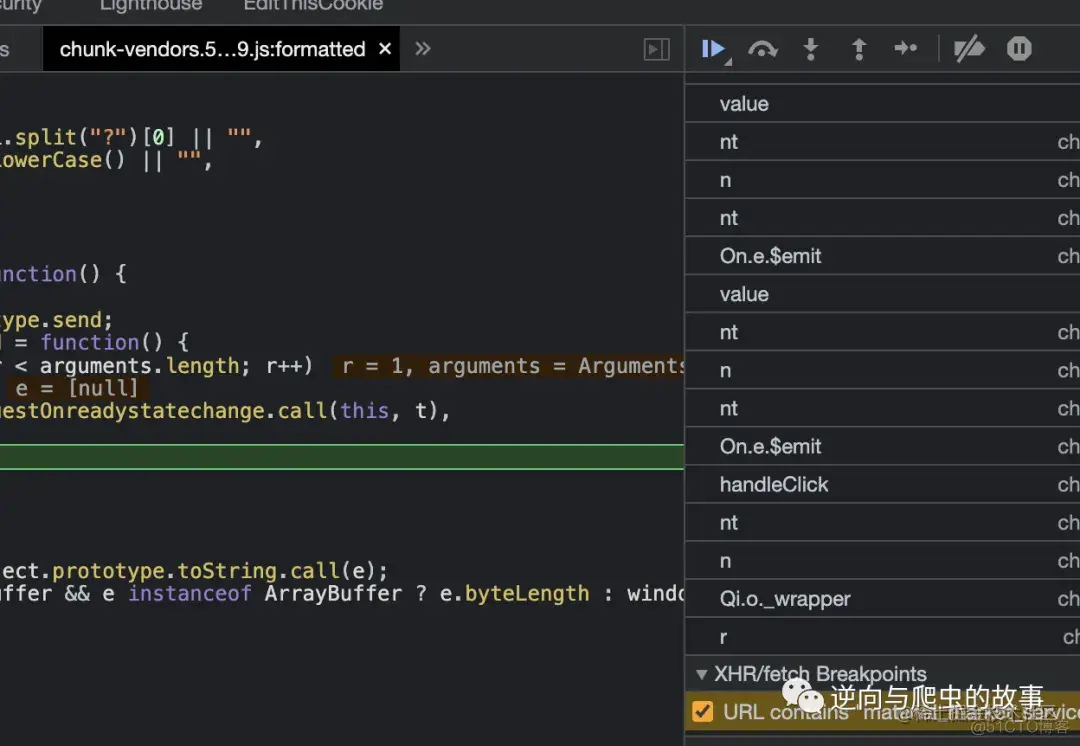This screenshot has height=746, width=1080.
Task: Step over next function call
Action: 762,49
